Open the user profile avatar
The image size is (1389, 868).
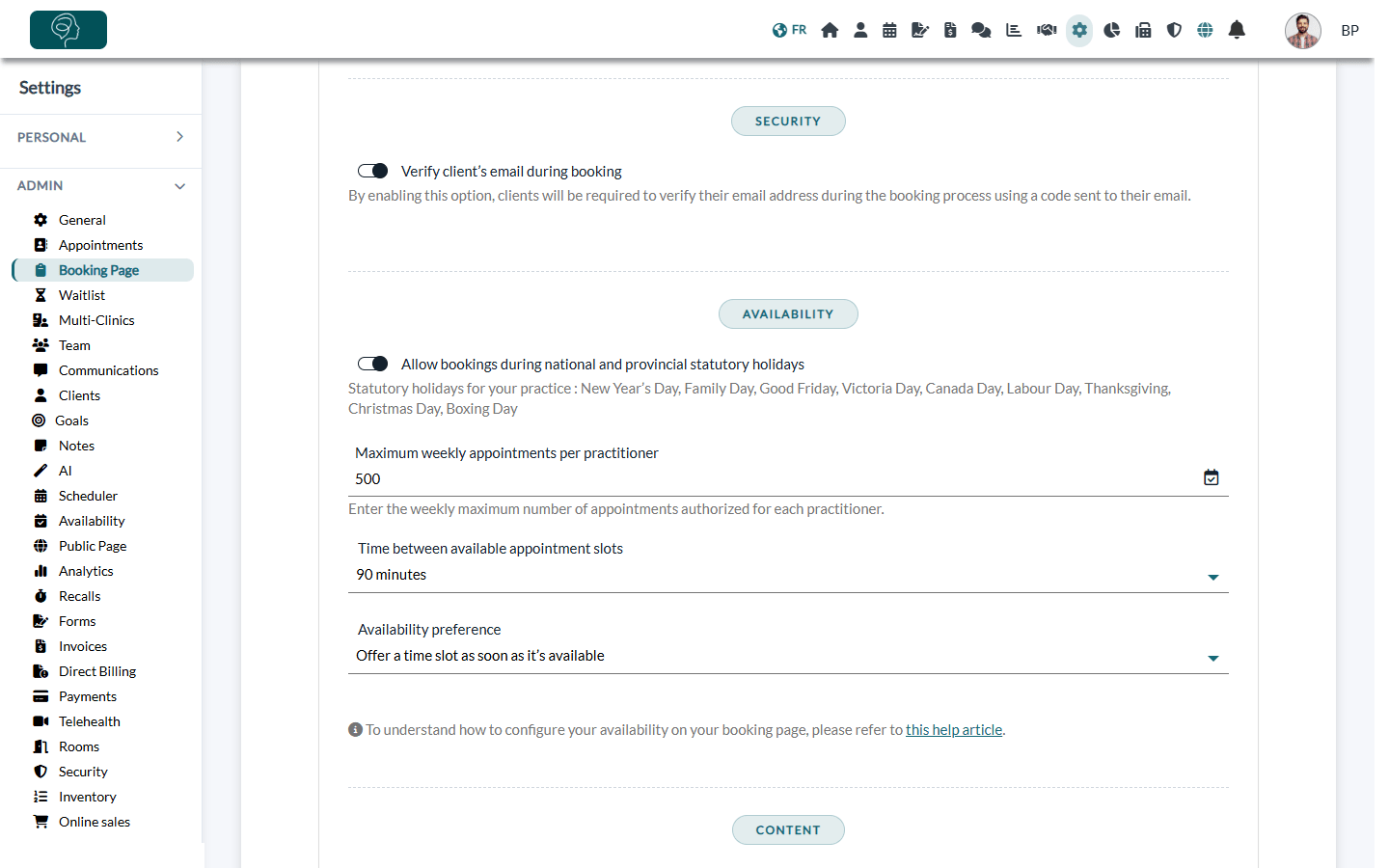1302,31
